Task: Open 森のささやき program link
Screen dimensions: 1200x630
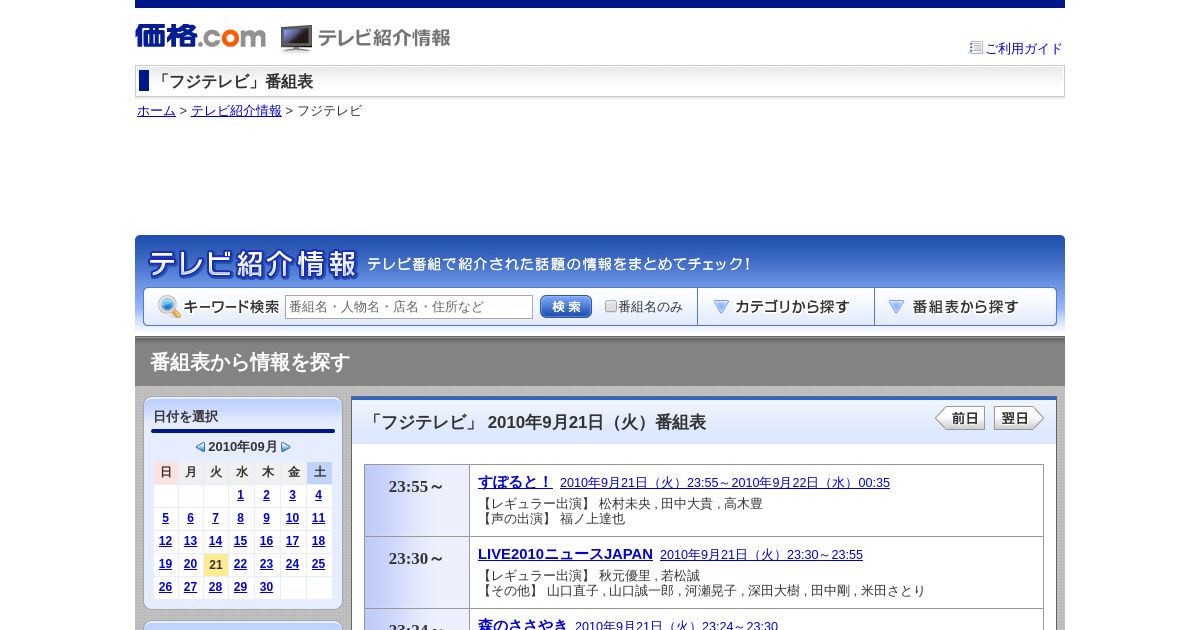Action: tap(523, 625)
